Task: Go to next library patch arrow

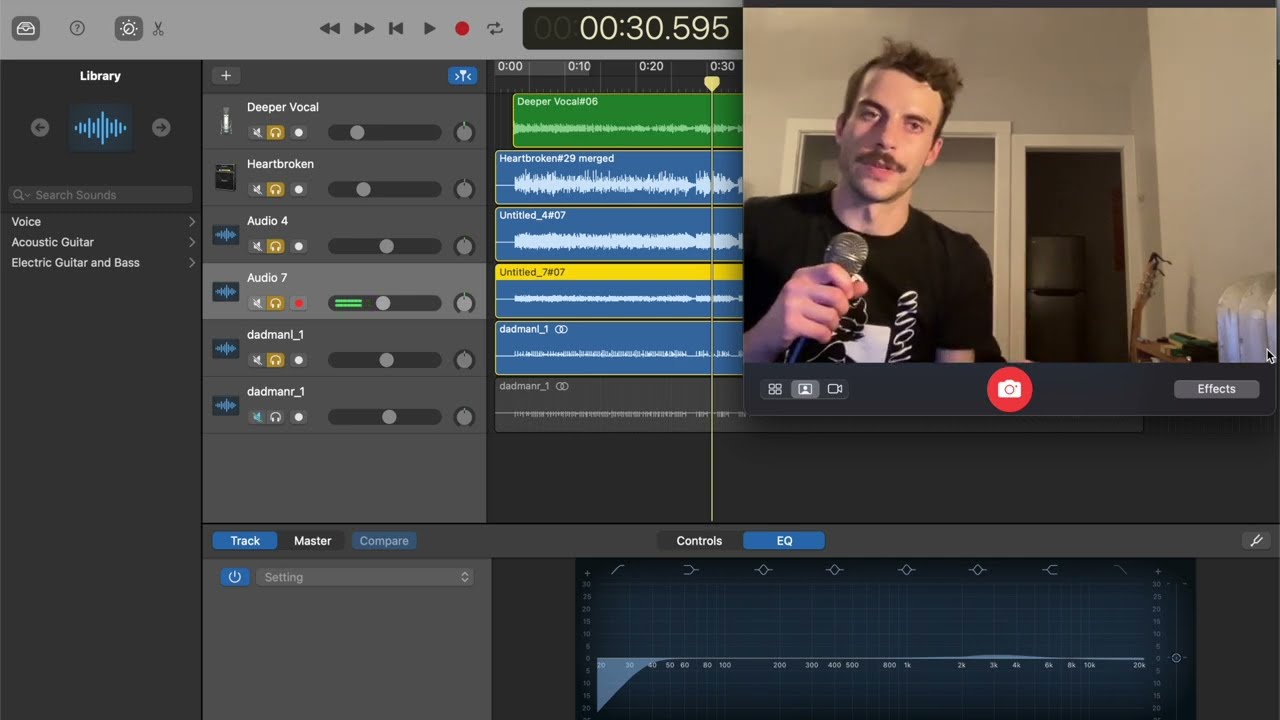Action: click(x=161, y=127)
